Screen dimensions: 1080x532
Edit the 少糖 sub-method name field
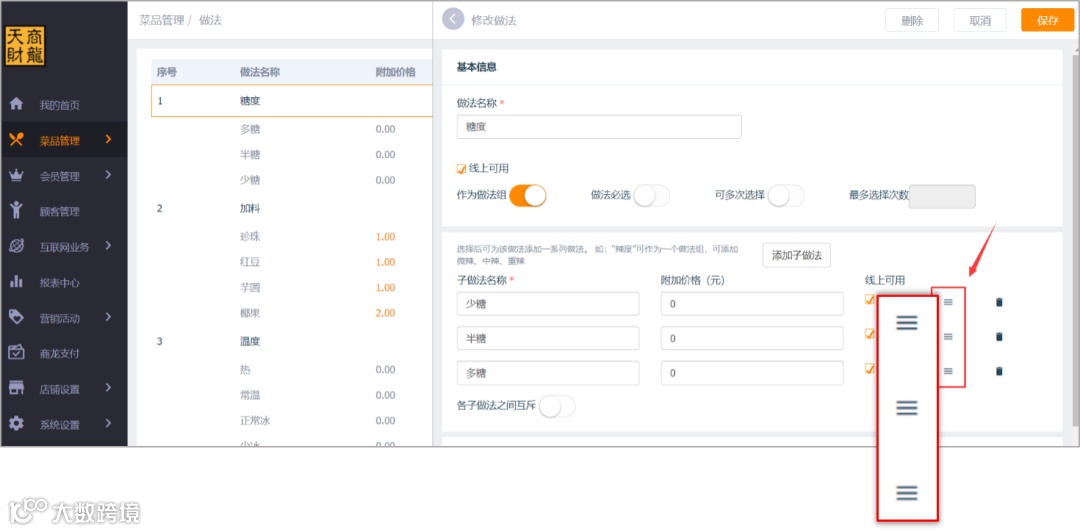pyautogui.click(x=548, y=304)
